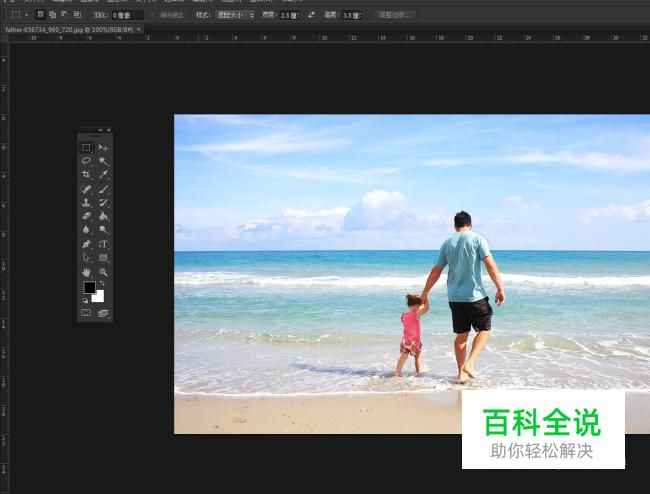Select the Eyedropper tool
This screenshot has width=650, height=494.
tap(103, 175)
